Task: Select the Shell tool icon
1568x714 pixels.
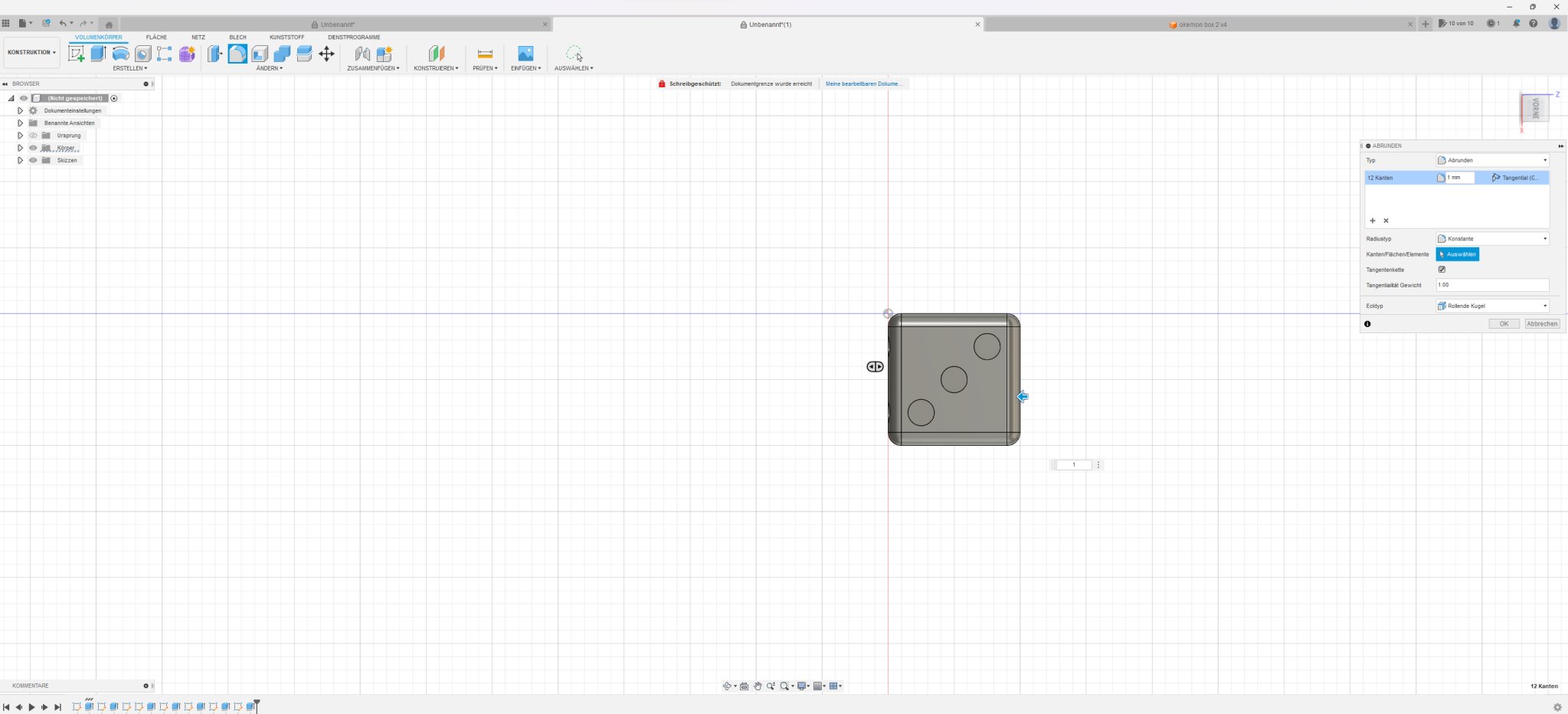Action: click(260, 54)
